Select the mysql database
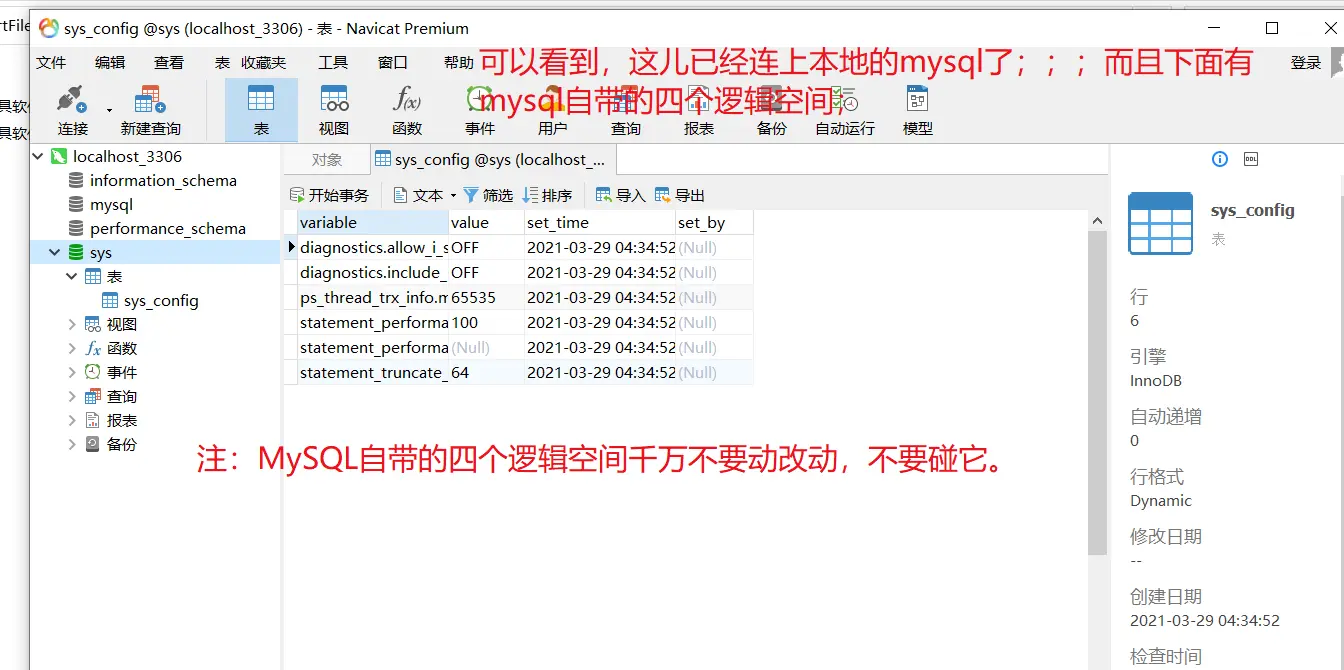The height and width of the screenshot is (670, 1344). 111,205
